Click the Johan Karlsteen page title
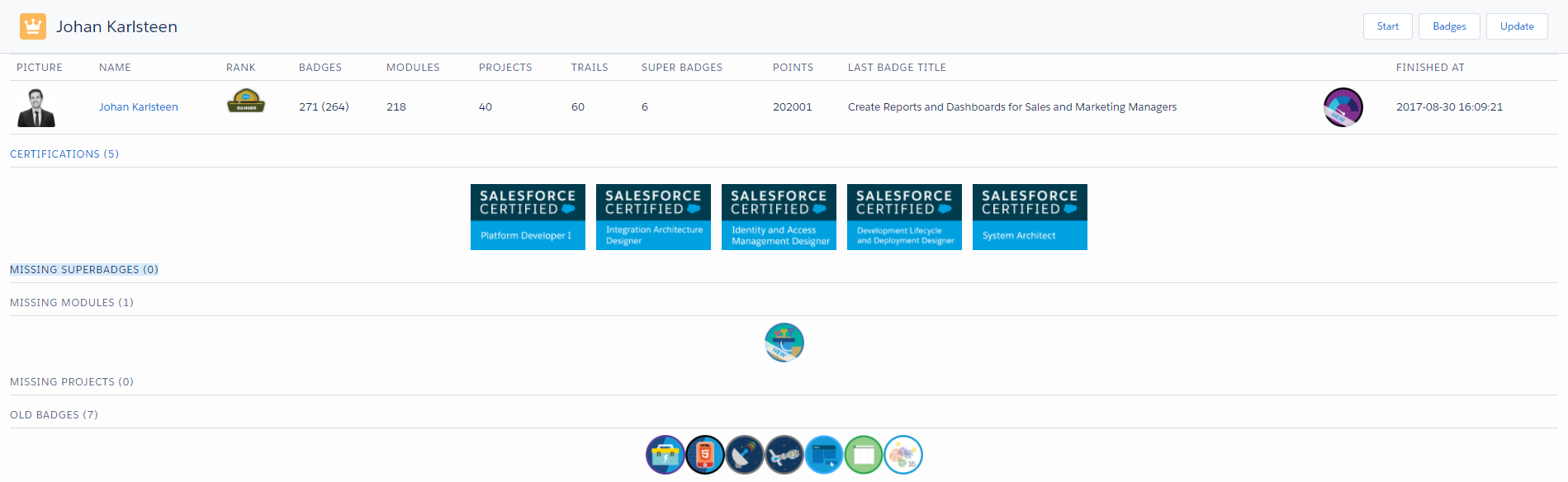 click(x=116, y=26)
